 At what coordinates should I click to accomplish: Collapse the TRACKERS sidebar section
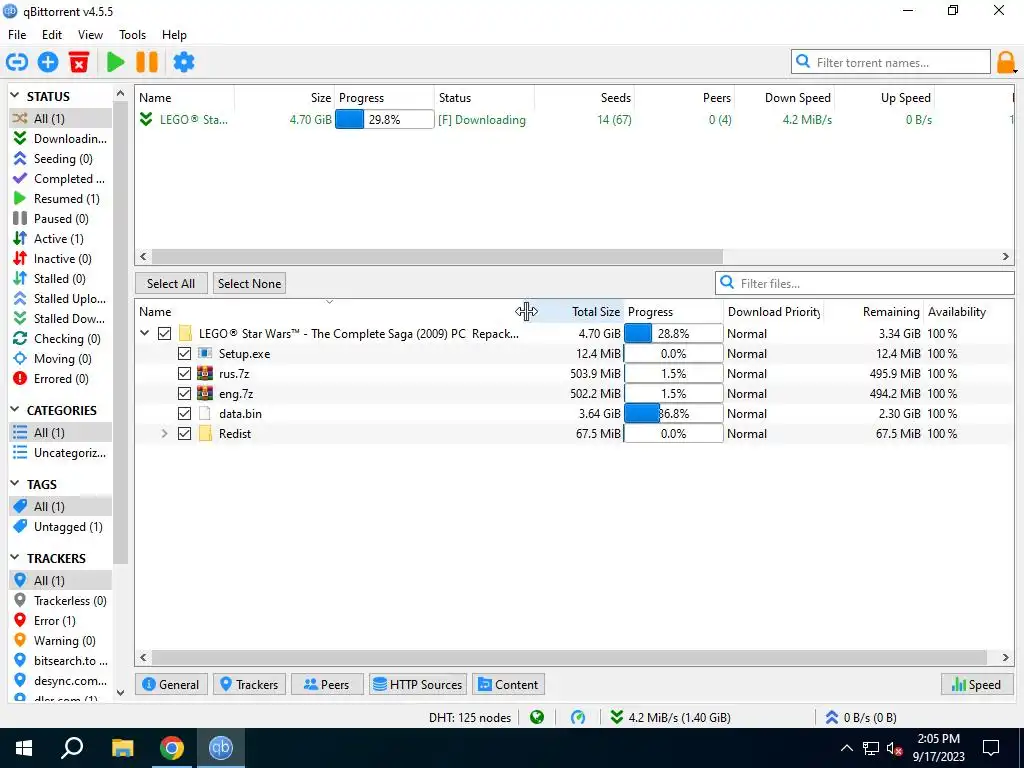pyautogui.click(x=15, y=558)
